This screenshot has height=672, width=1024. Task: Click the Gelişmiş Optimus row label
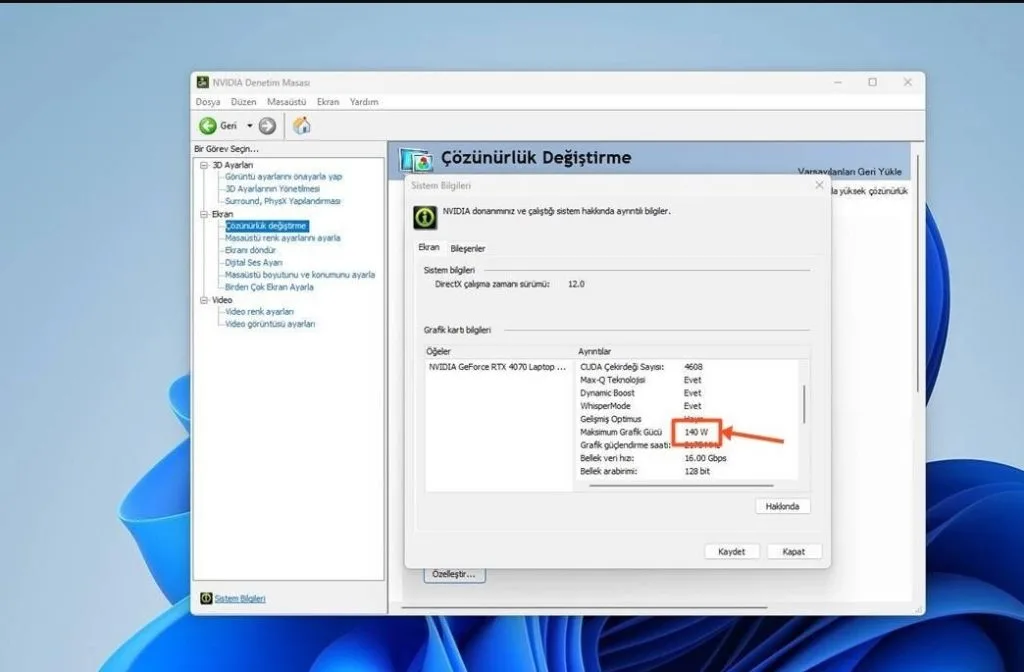click(611, 419)
